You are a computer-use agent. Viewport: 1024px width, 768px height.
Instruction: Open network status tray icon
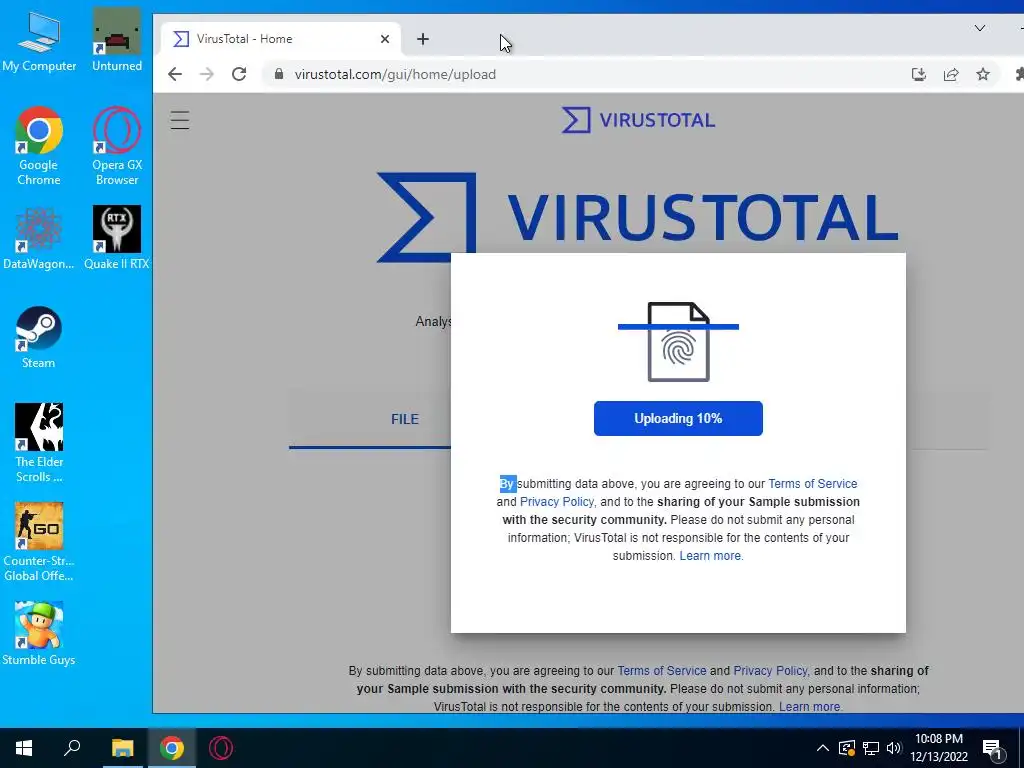click(871, 748)
